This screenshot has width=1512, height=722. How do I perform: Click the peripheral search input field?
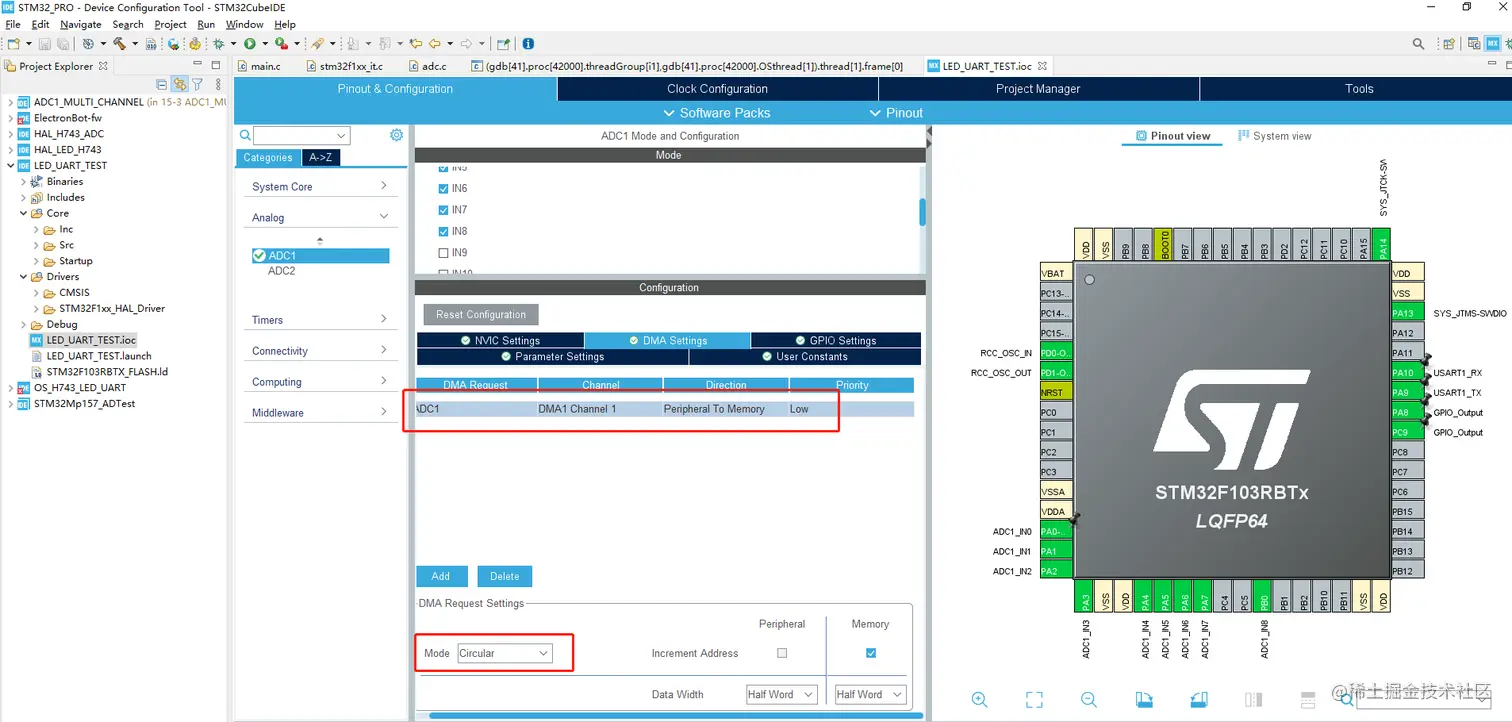click(x=301, y=135)
